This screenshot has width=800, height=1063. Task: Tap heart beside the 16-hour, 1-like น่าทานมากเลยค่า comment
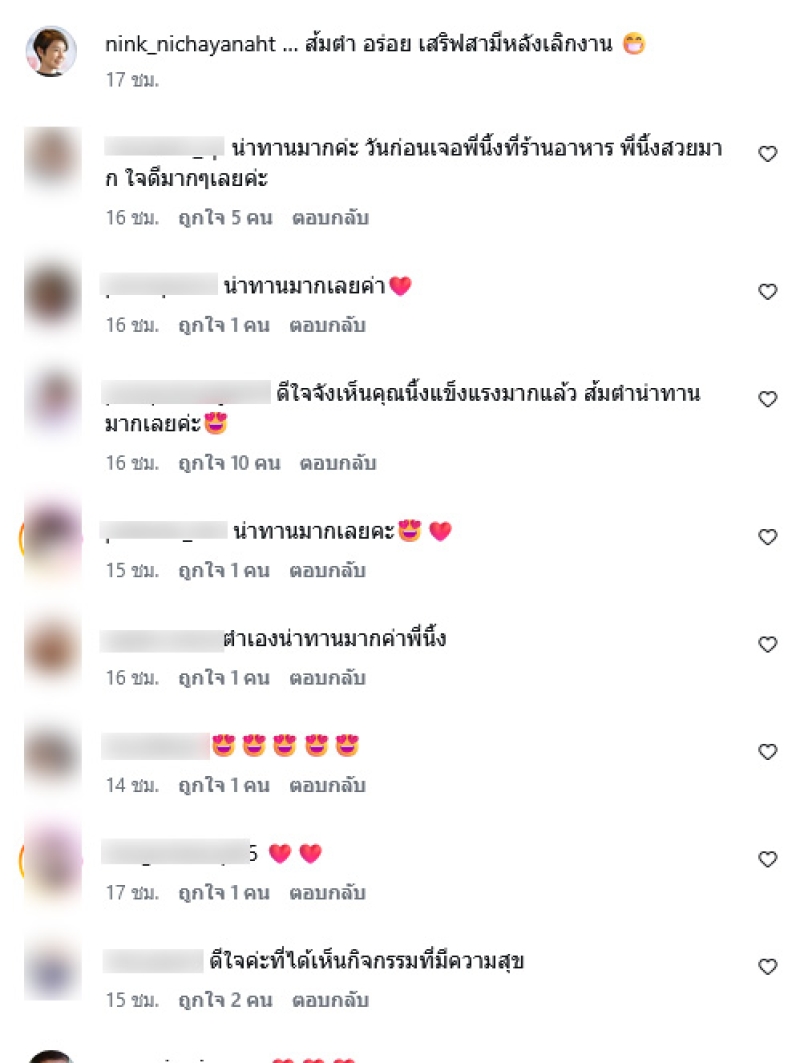[x=767, y=292]
